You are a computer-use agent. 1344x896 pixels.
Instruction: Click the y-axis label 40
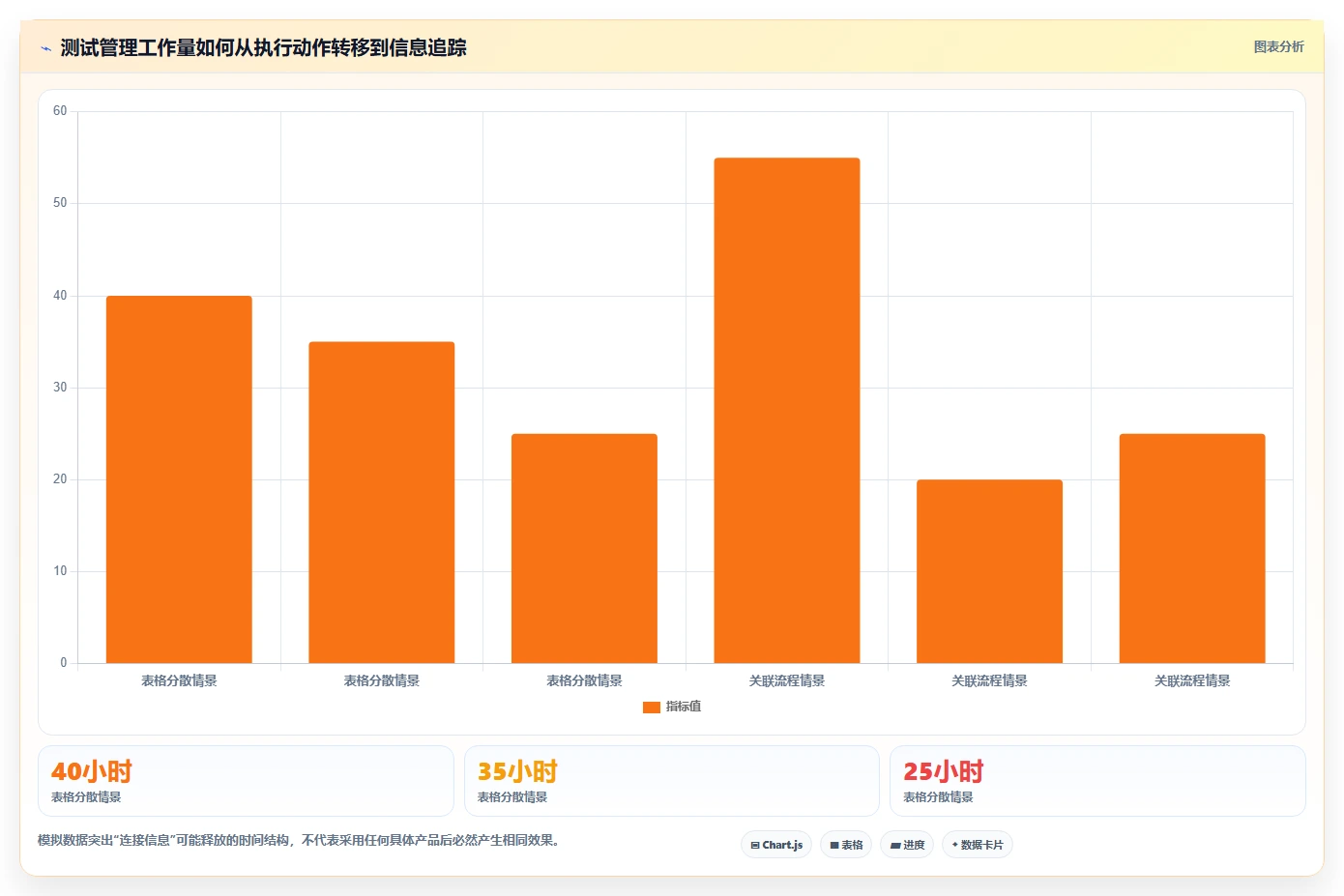[60, 296]
